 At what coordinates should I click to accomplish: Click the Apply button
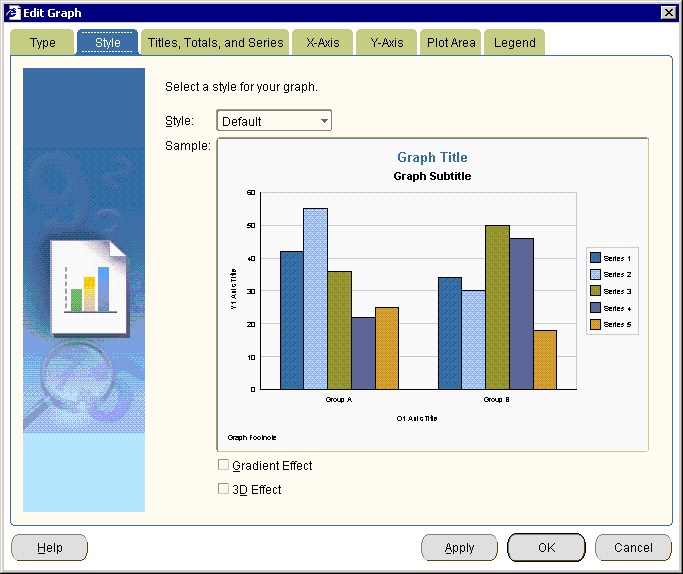pos(459,547)
